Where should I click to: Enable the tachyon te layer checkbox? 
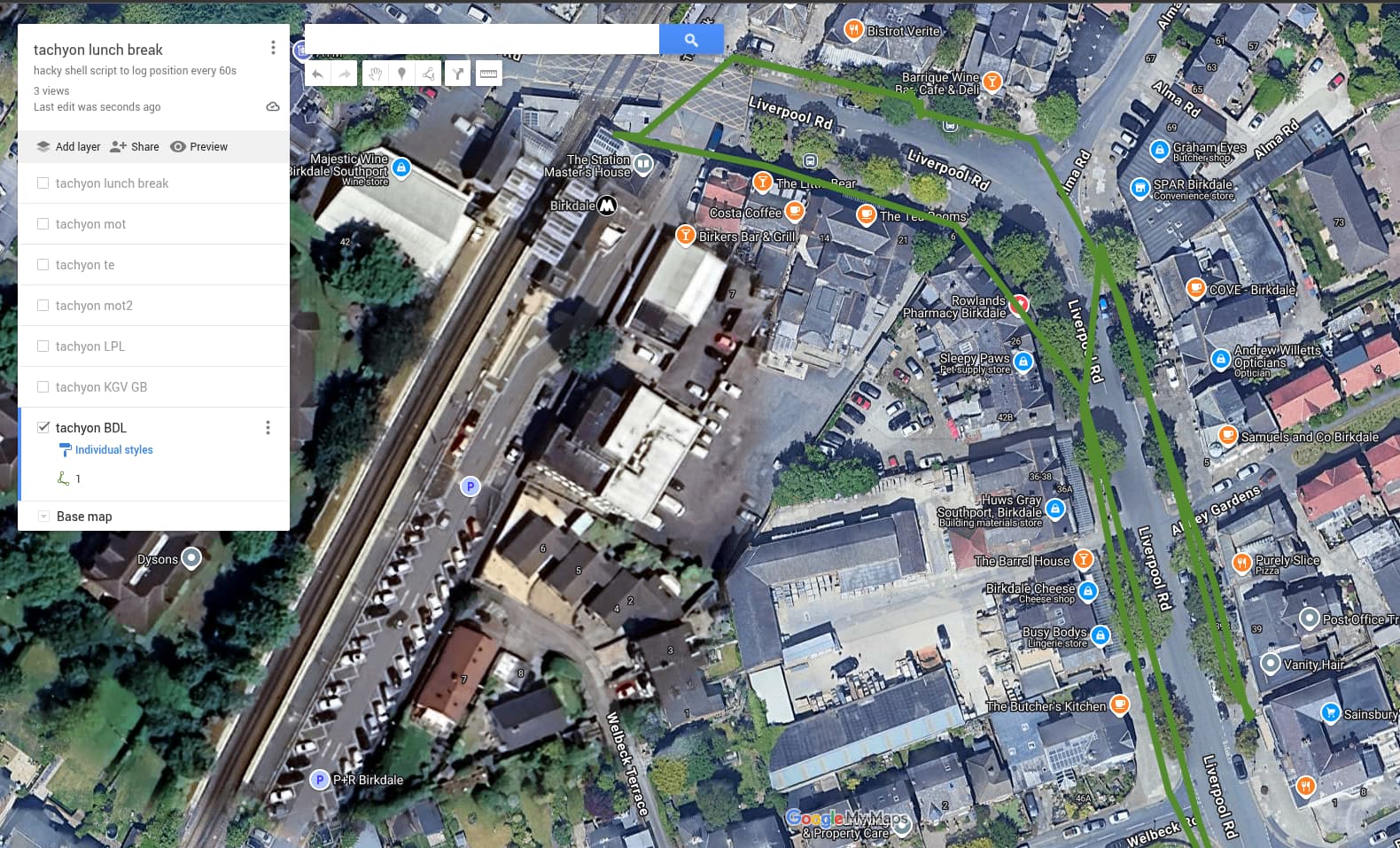[x=43, y=265]
